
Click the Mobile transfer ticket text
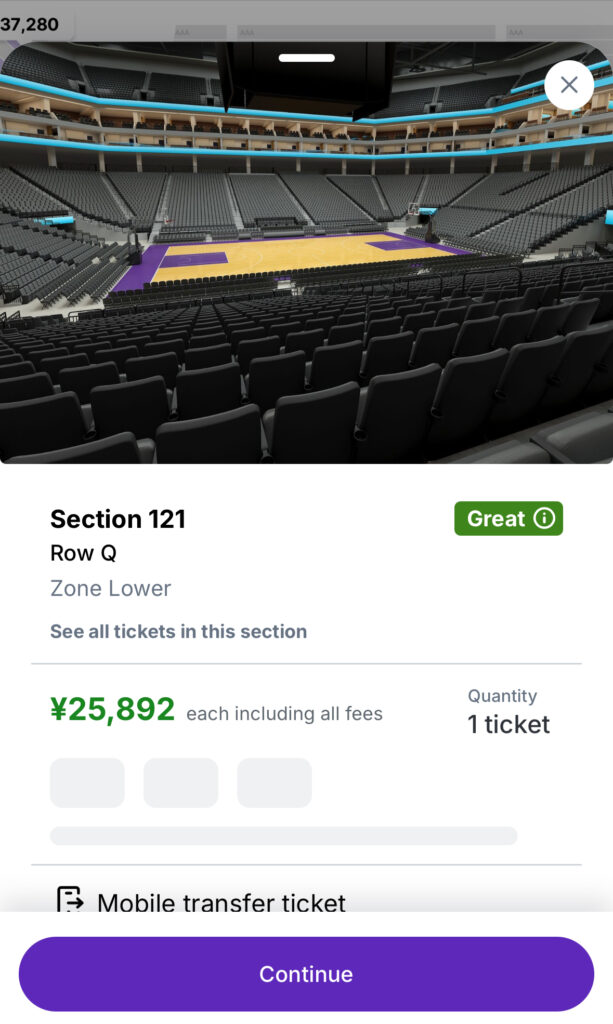tap(221, 903)
